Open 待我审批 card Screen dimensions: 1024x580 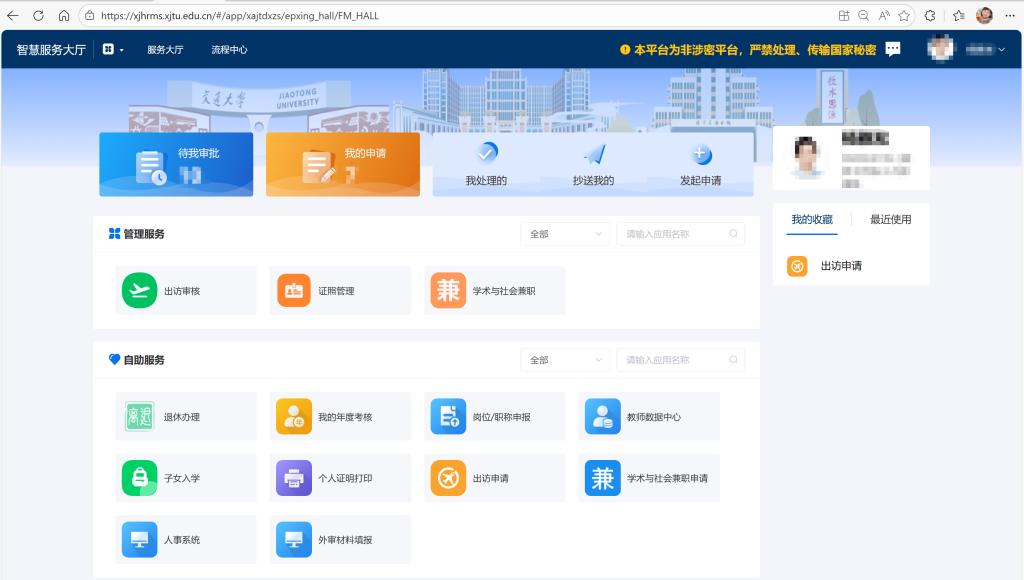tap(176, 164)
